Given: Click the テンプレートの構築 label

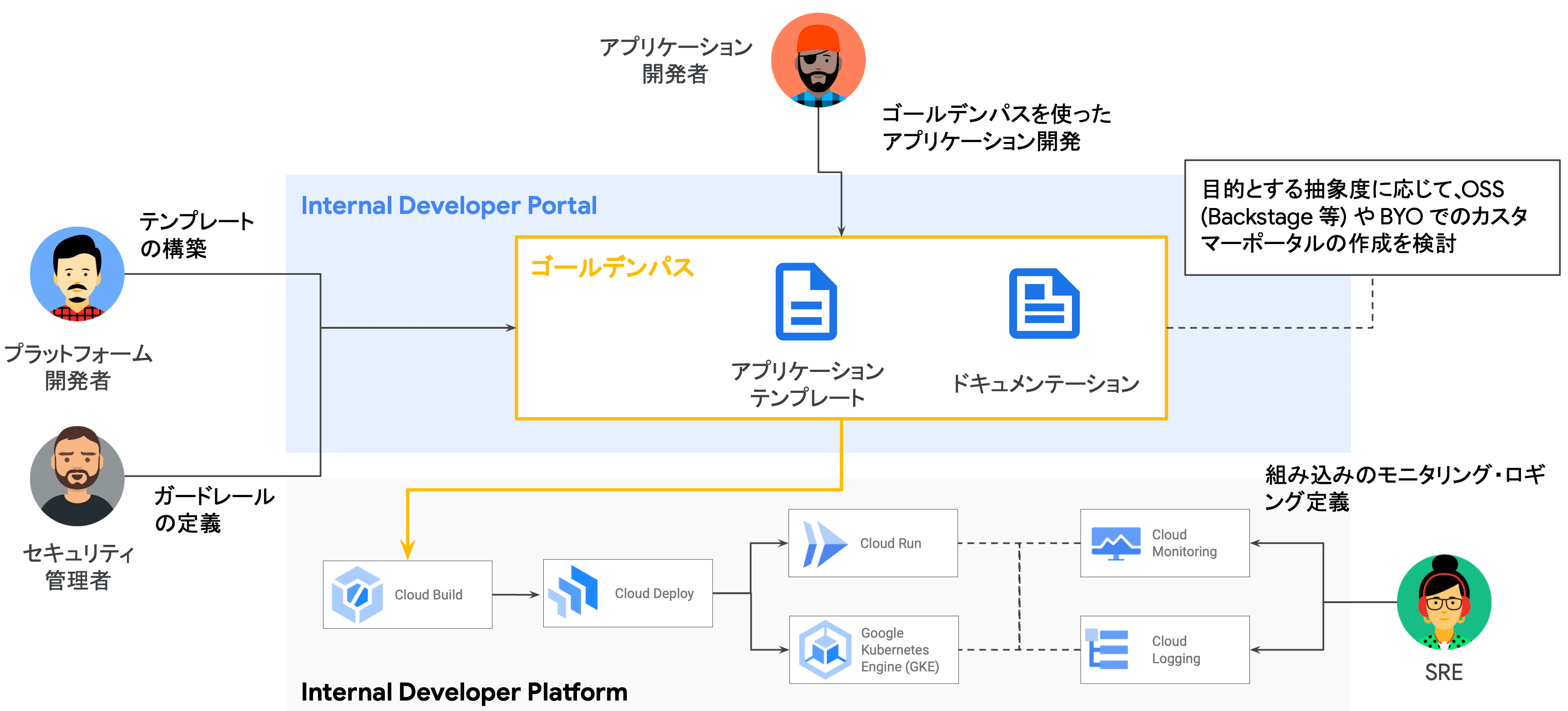Looking at the screenshot, I should coord(197,235).
